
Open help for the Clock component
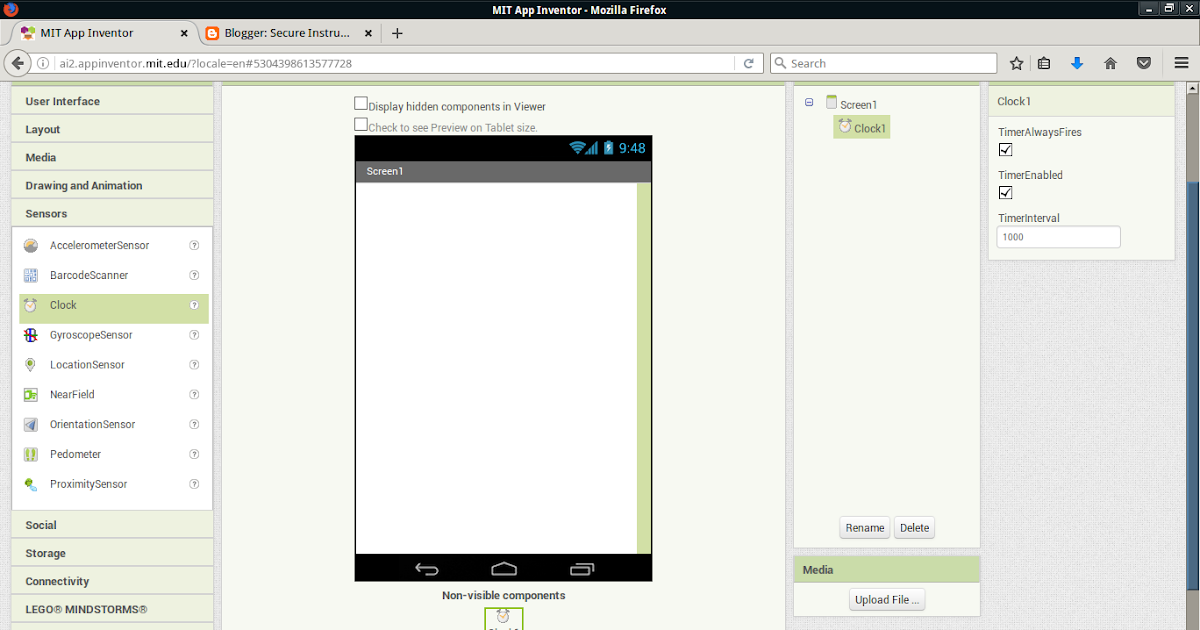(x=194, y=305)
